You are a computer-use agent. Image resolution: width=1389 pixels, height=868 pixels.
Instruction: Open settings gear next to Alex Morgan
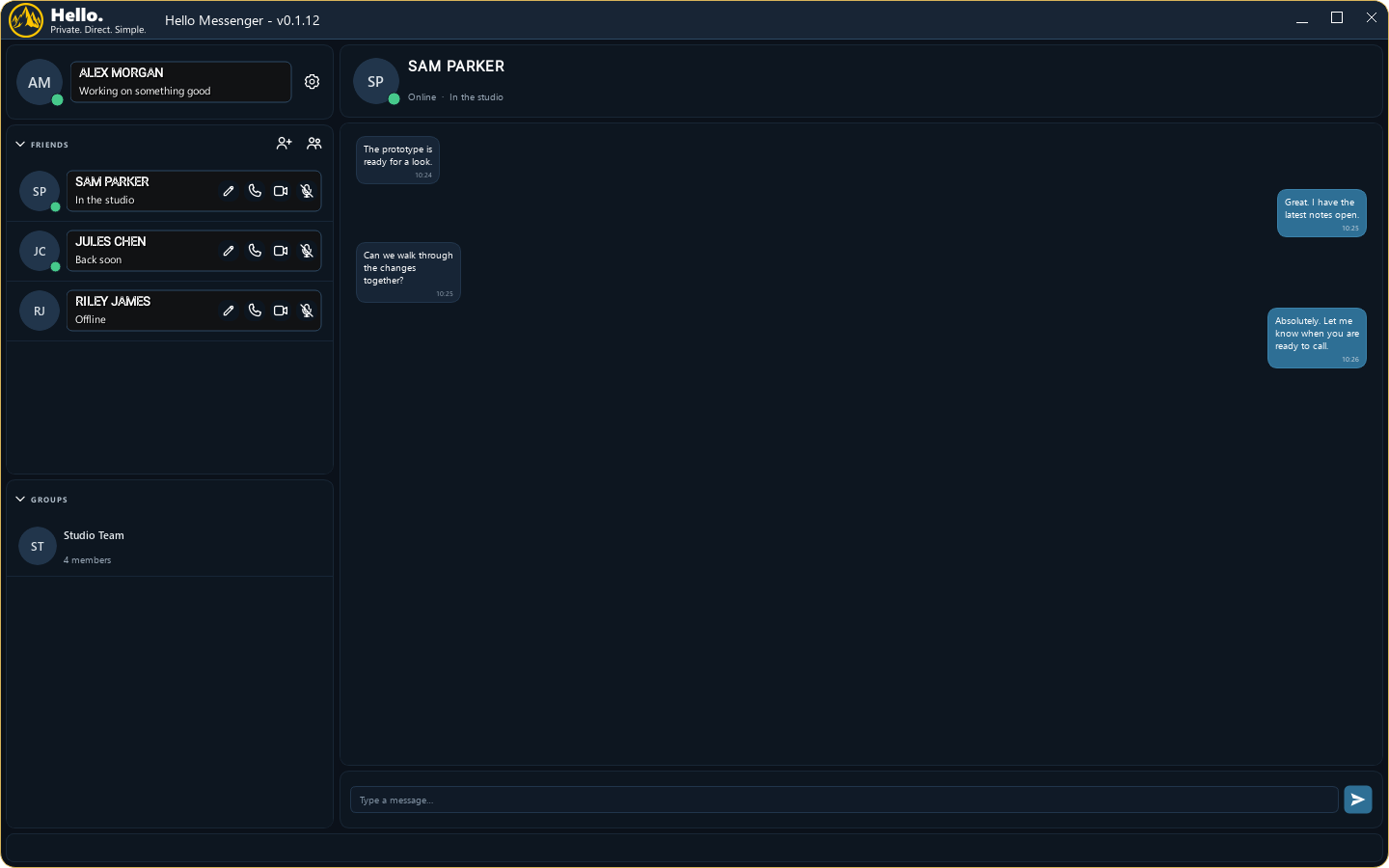(x=312, y=82)
